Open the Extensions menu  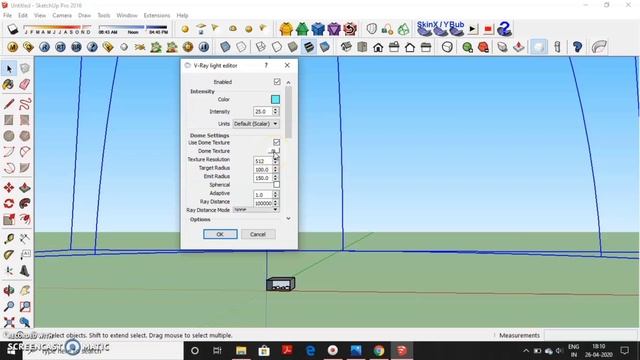pos(157,16)
